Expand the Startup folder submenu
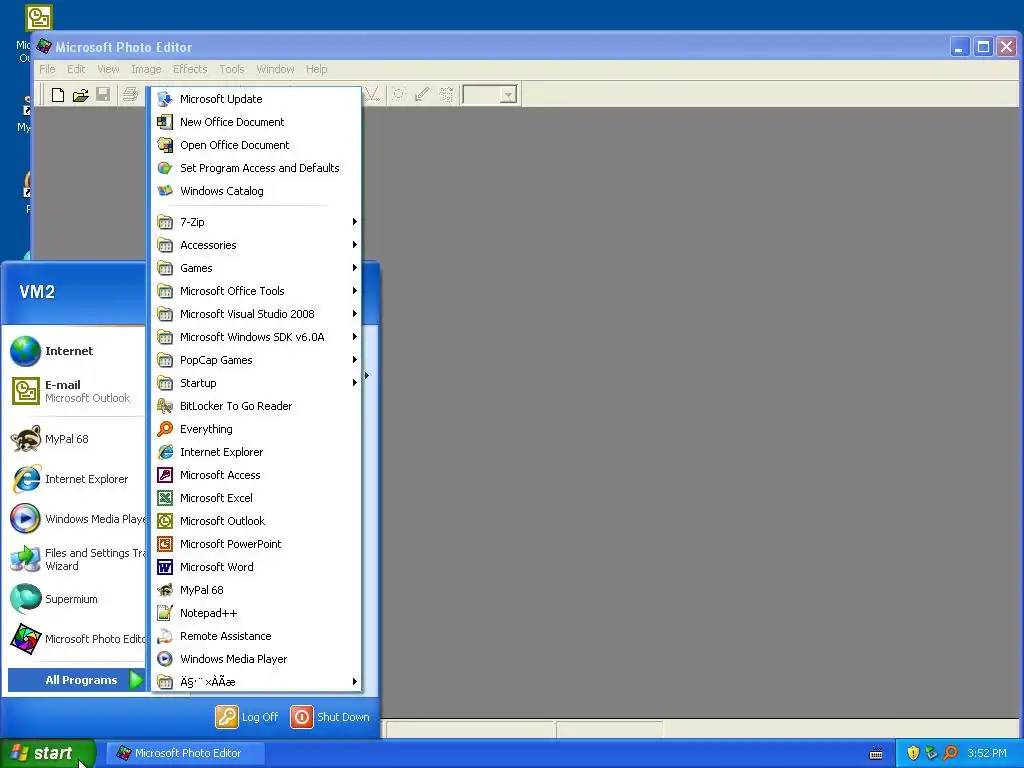The height and width of the screenshot is (768, 1024). (x=257, y=383)
